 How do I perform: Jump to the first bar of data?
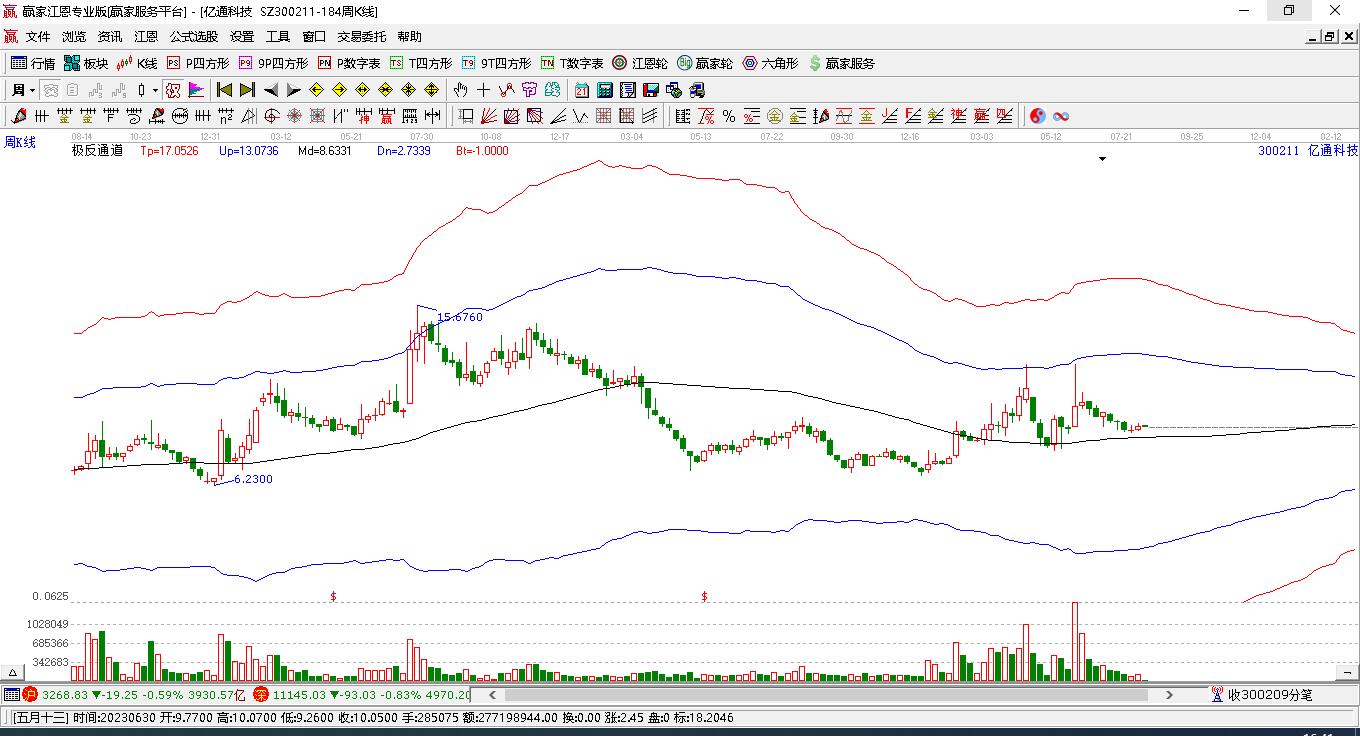[224, 90]
